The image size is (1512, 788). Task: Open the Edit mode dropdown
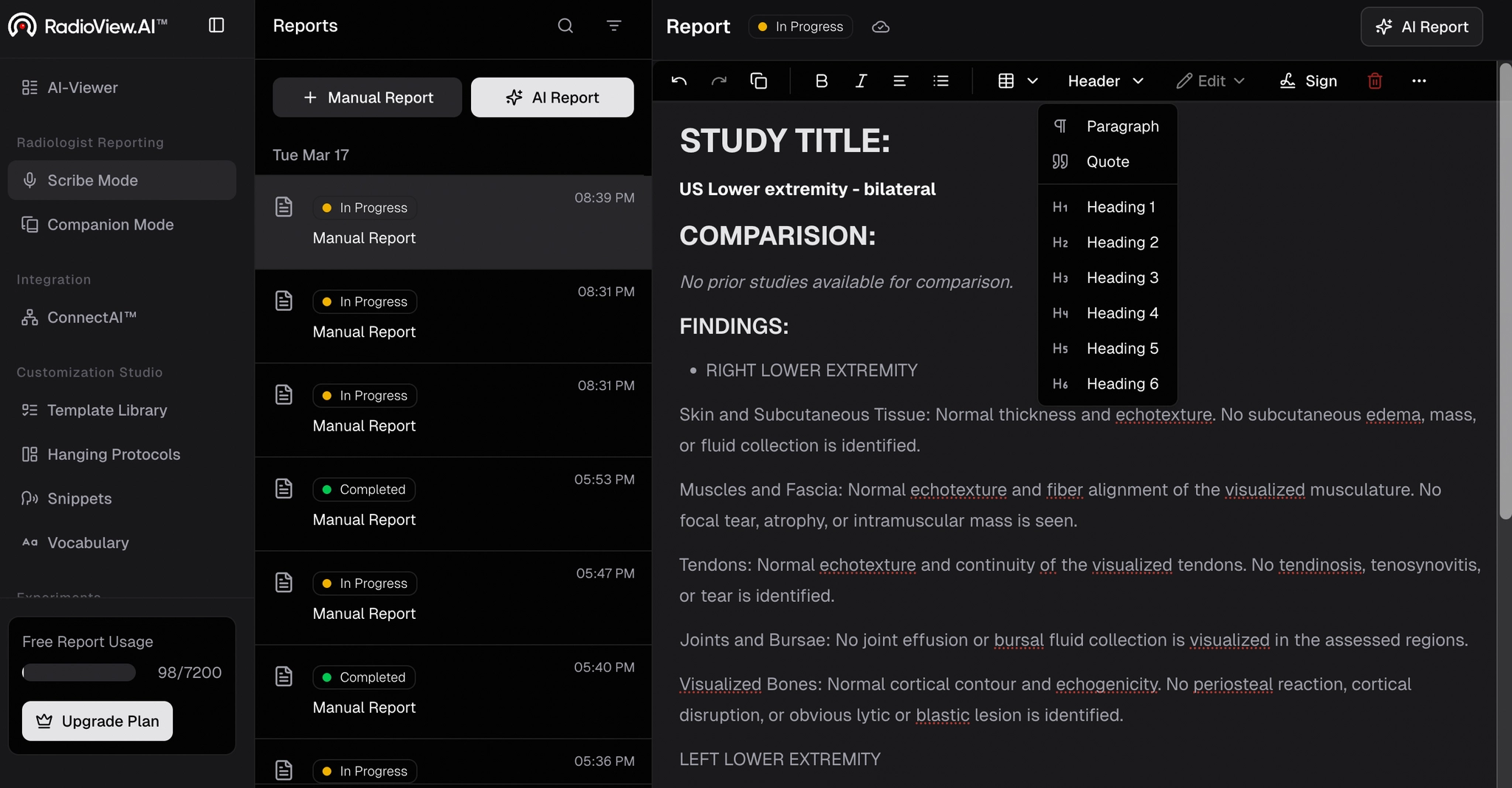pos(1211,81)
